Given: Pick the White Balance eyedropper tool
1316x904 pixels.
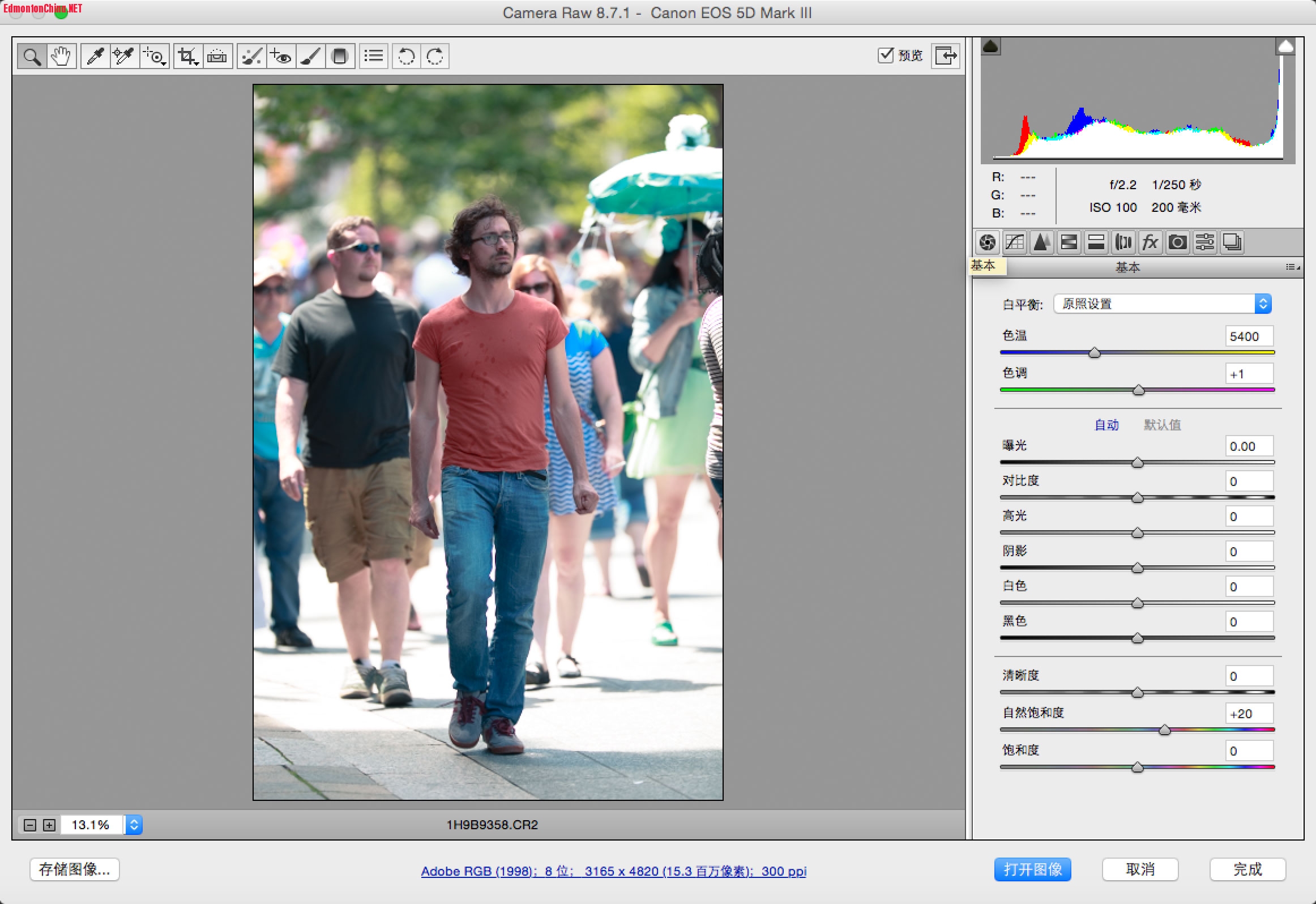Looking at the screenshot, I should pos(95,56).
